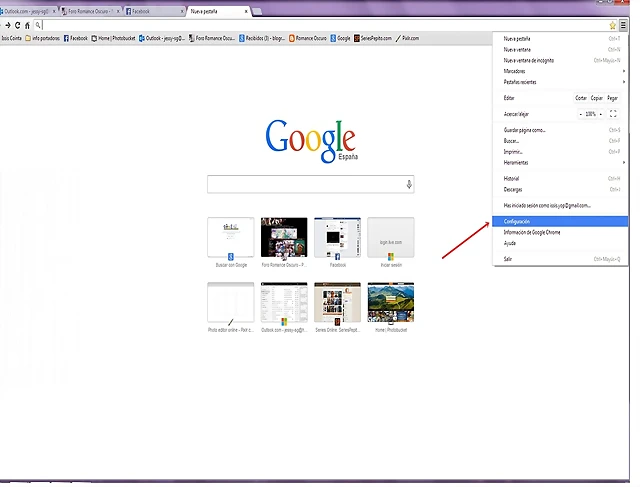The image size is (640, 487).
Task: Open Configuración in the Chrome menu
Action: pos(560,222)
